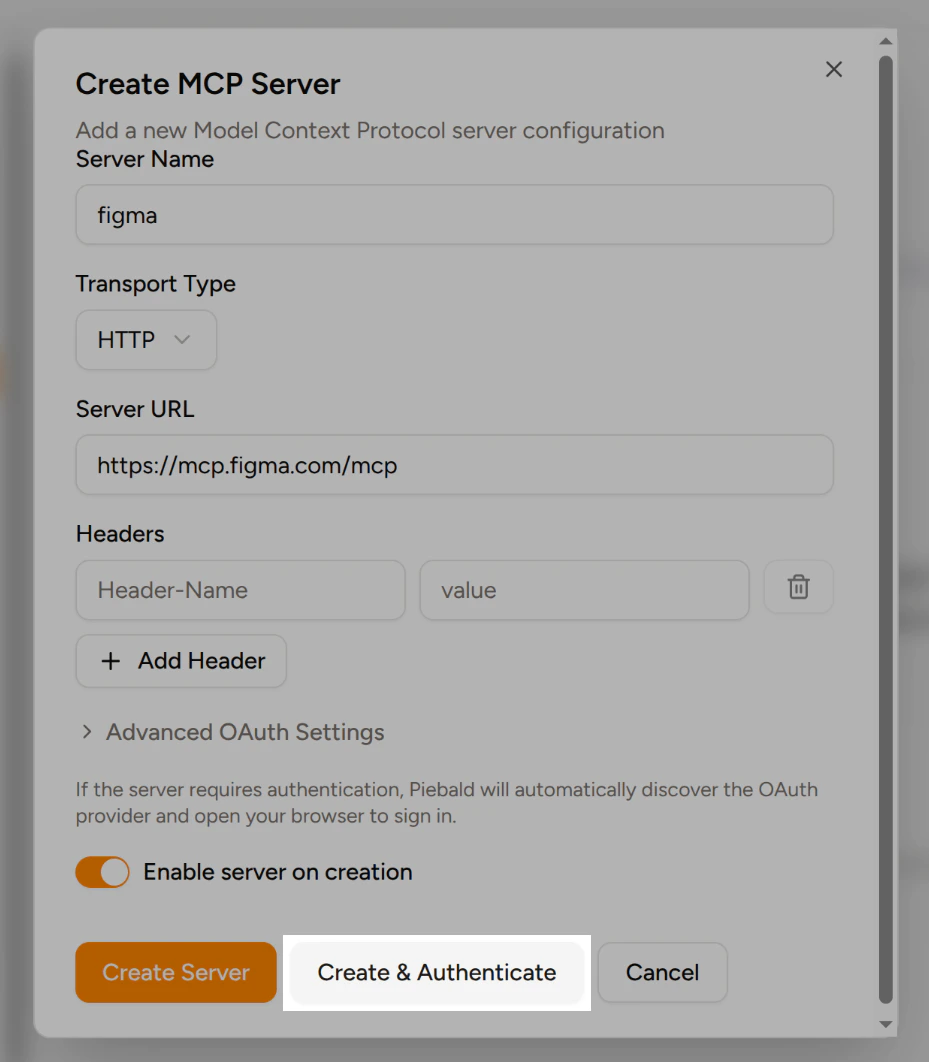
Task: Open the Transport Type HTTP dropdown
Action: pyautogui.click(x=146, y=340)
